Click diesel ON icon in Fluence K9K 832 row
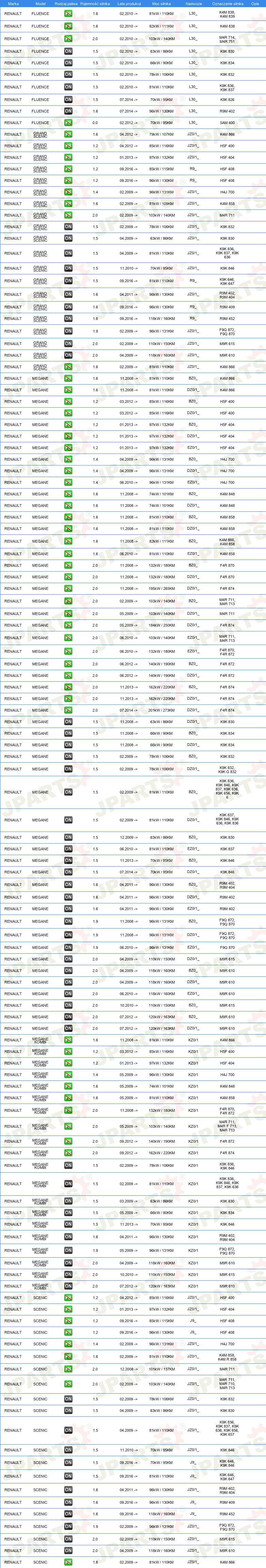 pyautogui.click(x=68, y=74)
